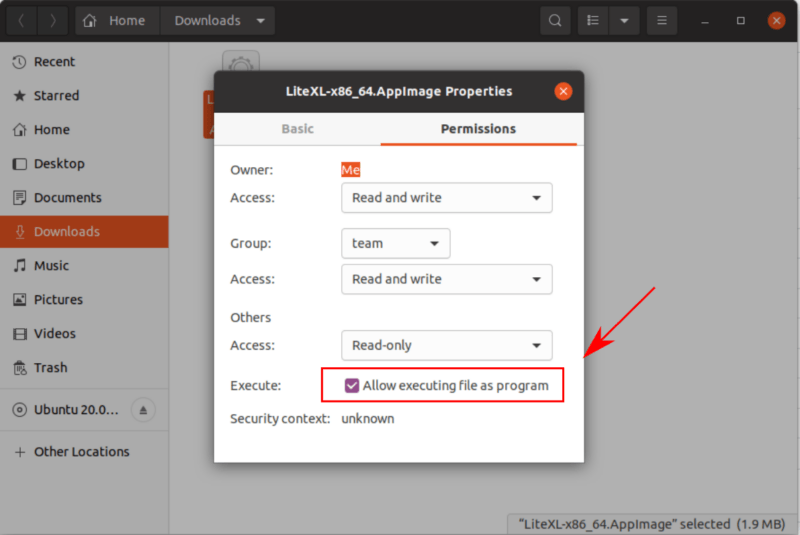Open the hamburger menu in header bar
800x535 pixels.
coord(660,20)
